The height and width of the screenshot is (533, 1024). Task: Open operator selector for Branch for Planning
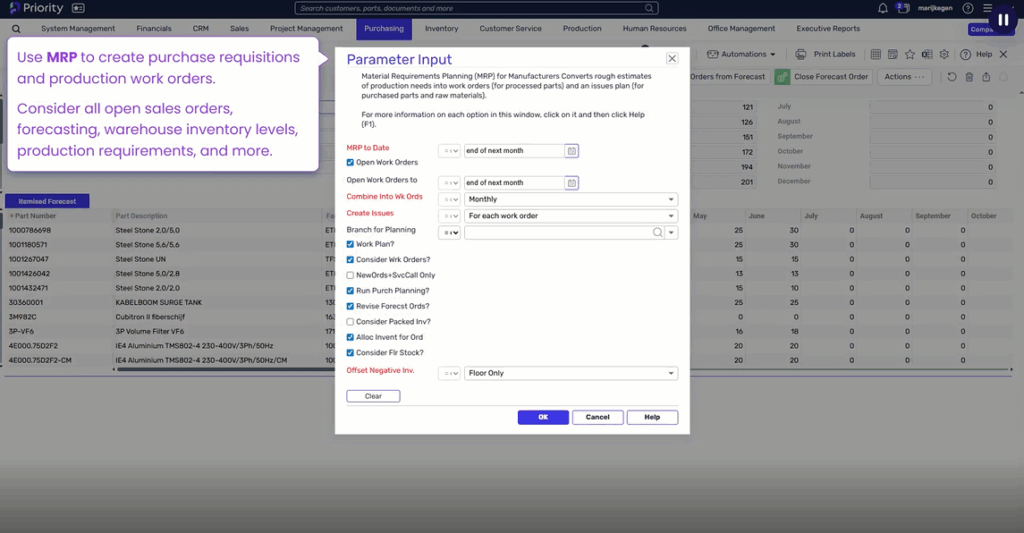pos(449,233)
